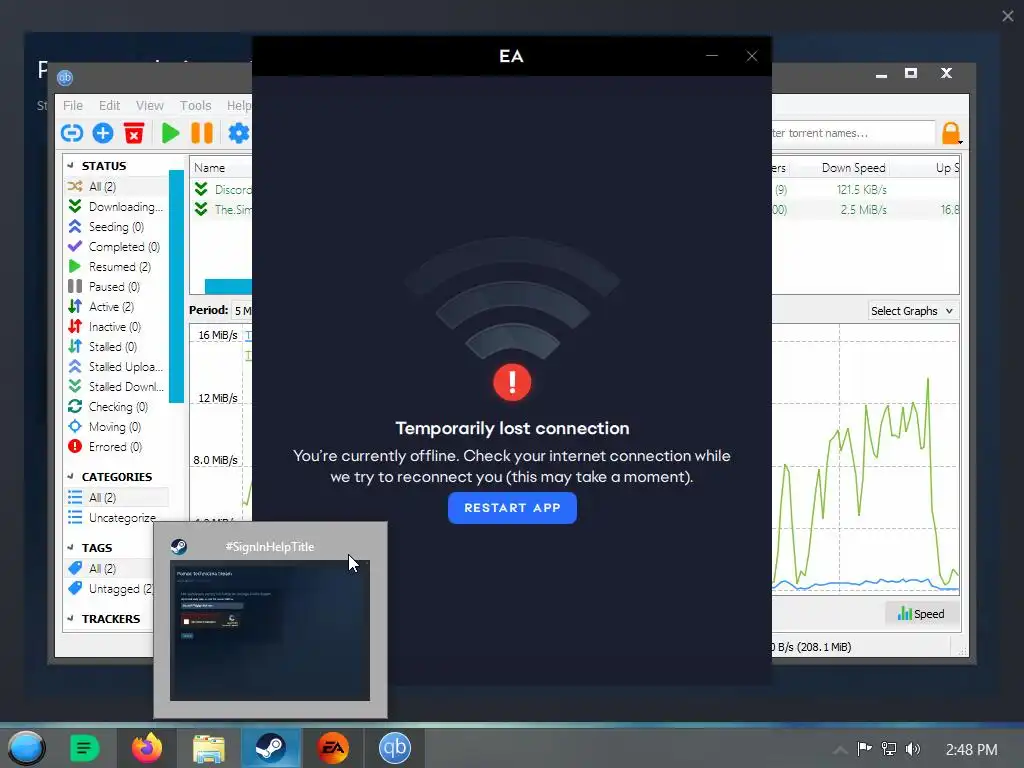Click the green notes app taskbar icon
This screenshot has height=768, width=1024.
[84, 748]
